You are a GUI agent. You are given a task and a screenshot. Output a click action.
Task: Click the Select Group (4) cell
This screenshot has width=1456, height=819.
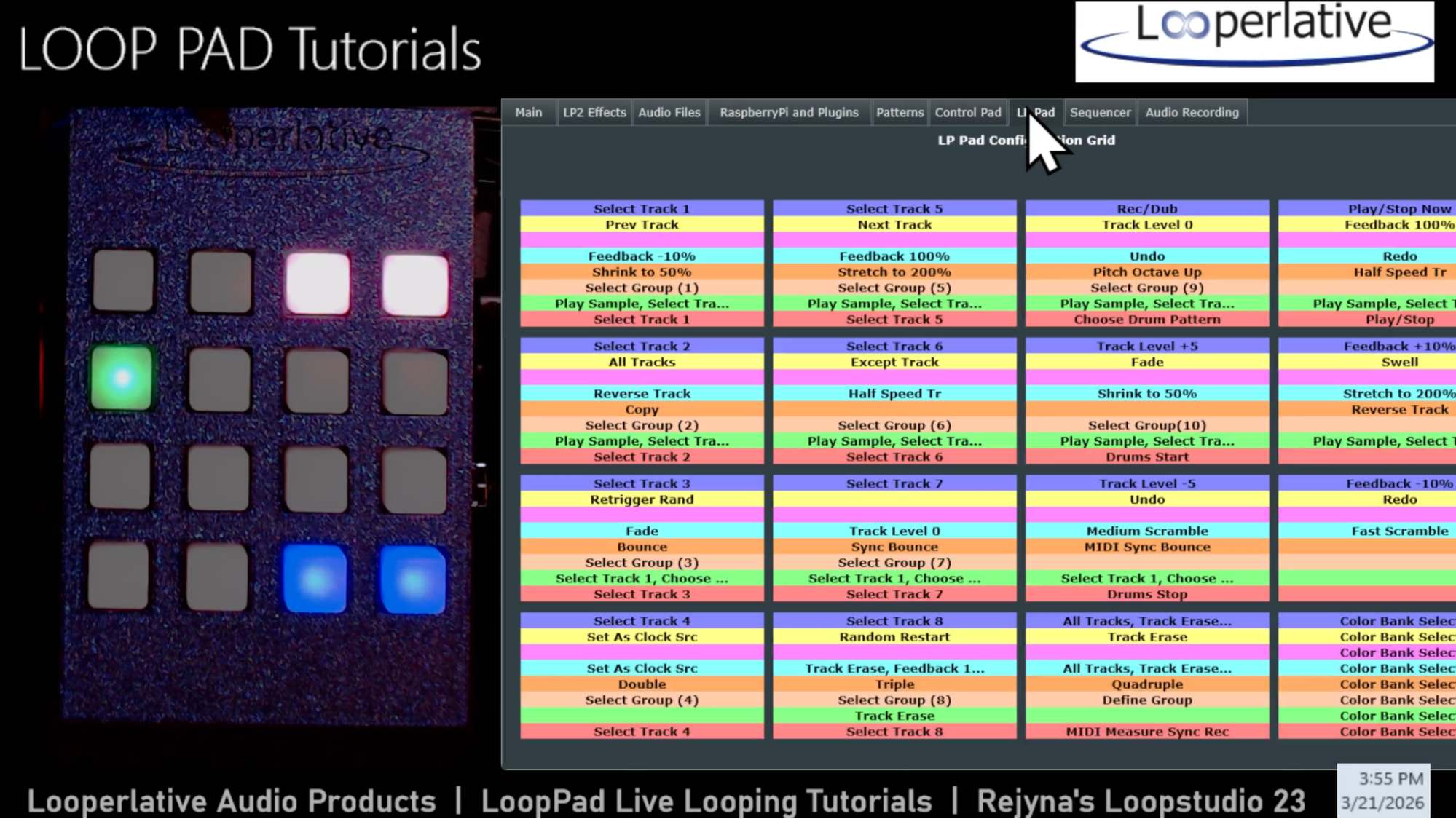click(642, 700)
